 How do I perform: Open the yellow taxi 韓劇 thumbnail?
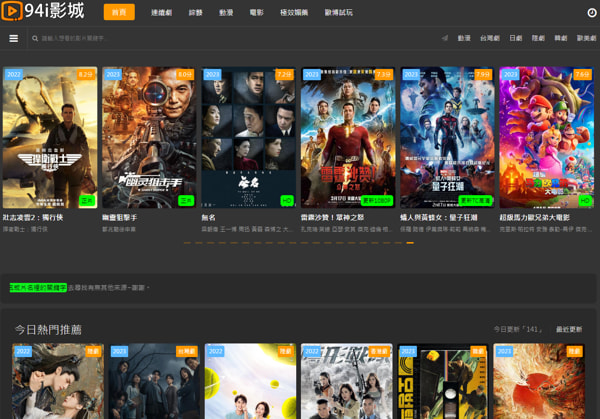(x=443, y=381)
